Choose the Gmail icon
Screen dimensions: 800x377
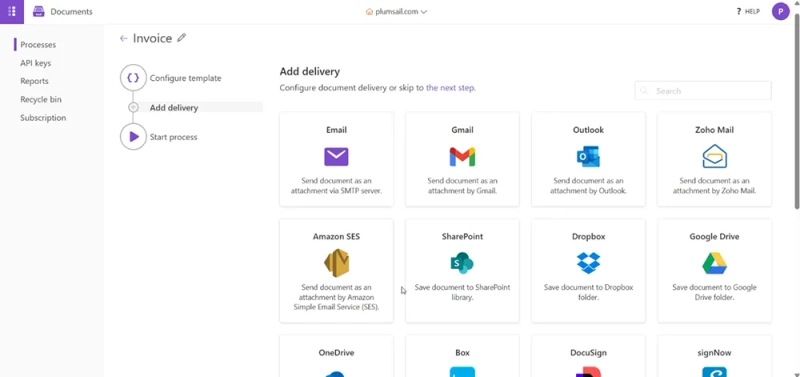[x=462, y=157]
